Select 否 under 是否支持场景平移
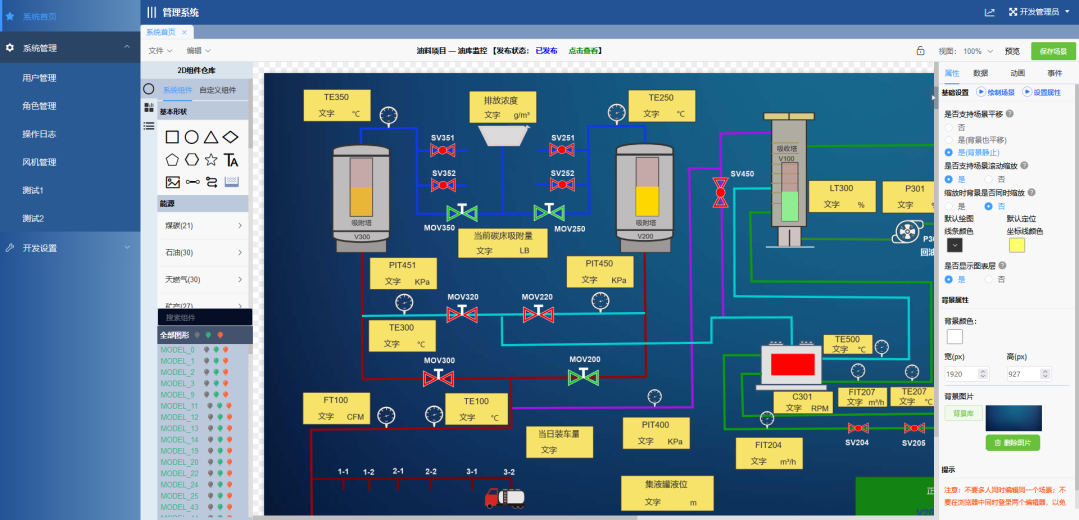The image size is (1079, 520). (x=950, y=128)
